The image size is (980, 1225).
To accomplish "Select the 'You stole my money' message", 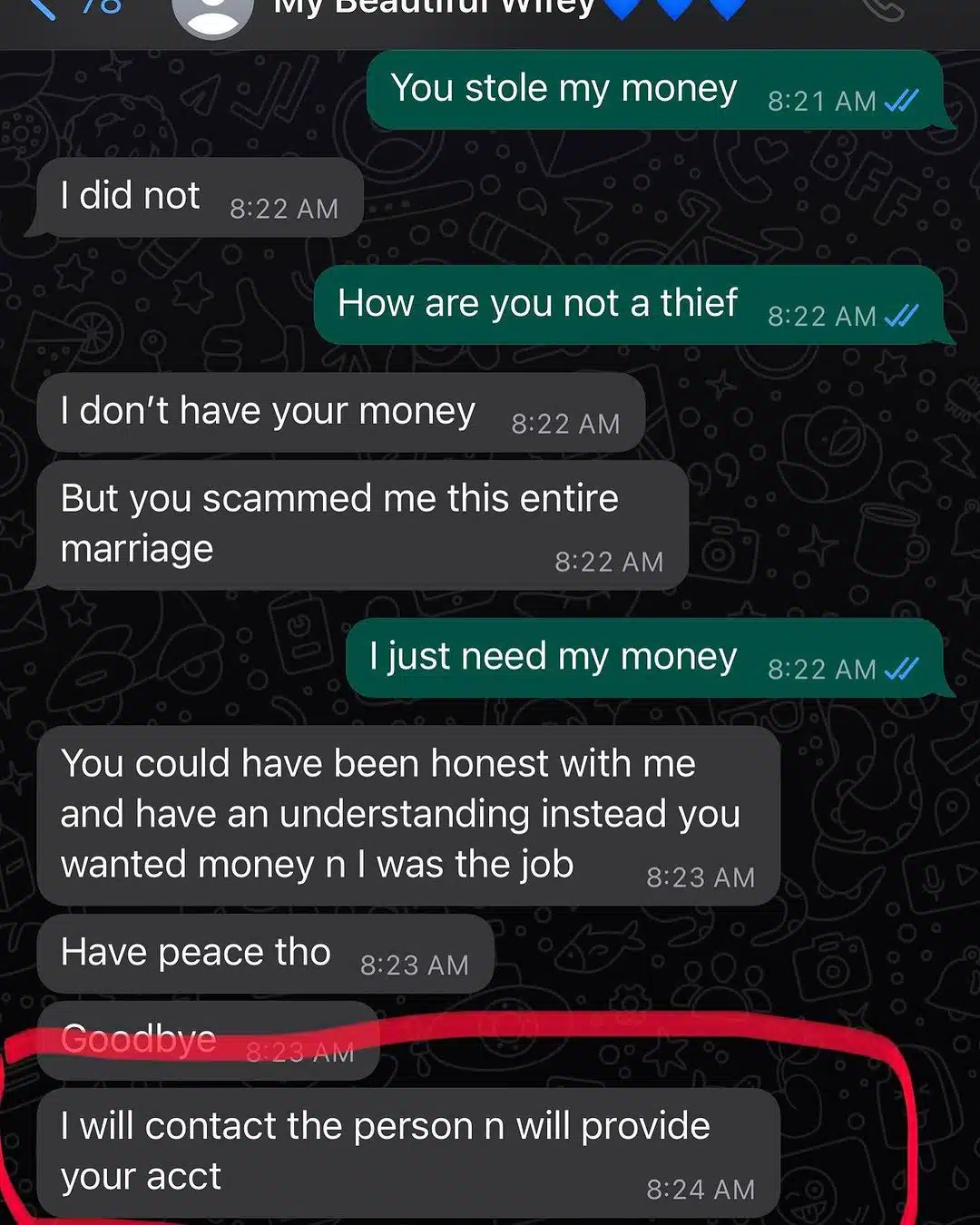I will click(x=657, y=90).
